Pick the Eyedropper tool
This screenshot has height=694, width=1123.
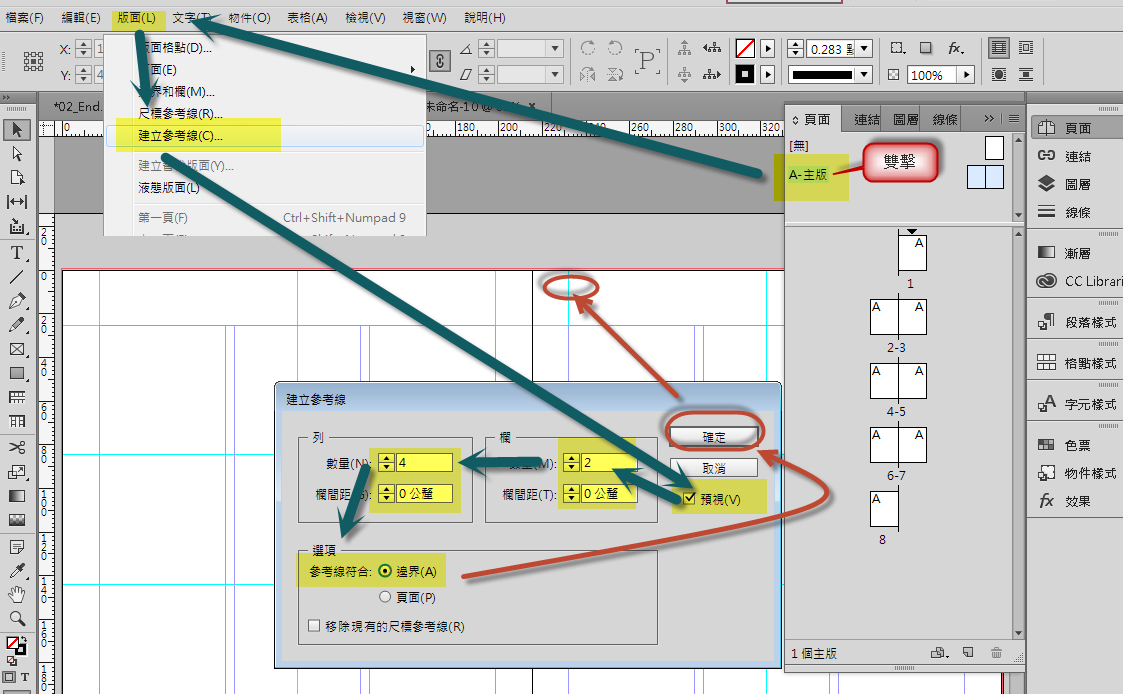click(x=17, y=571)
